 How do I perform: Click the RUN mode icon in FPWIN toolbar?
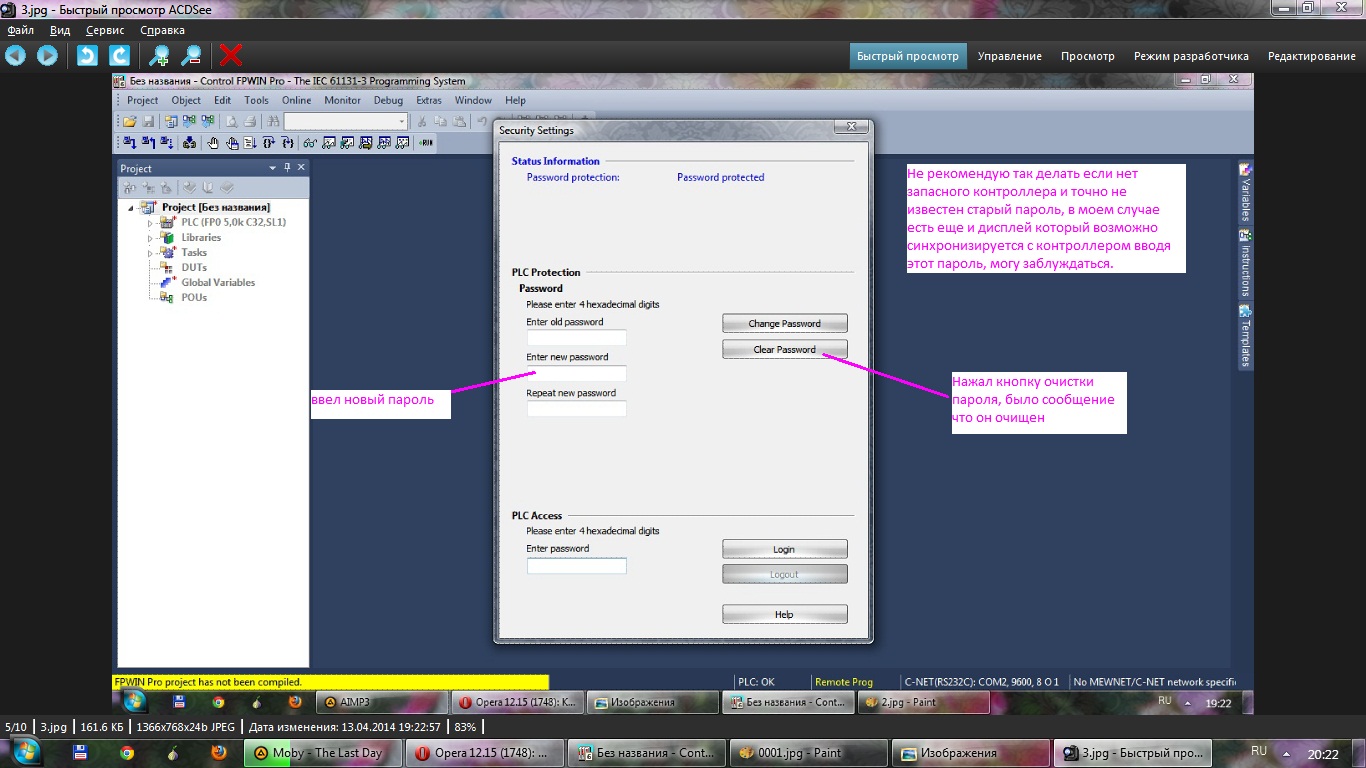pyautogui.click(x=427, y=143)
